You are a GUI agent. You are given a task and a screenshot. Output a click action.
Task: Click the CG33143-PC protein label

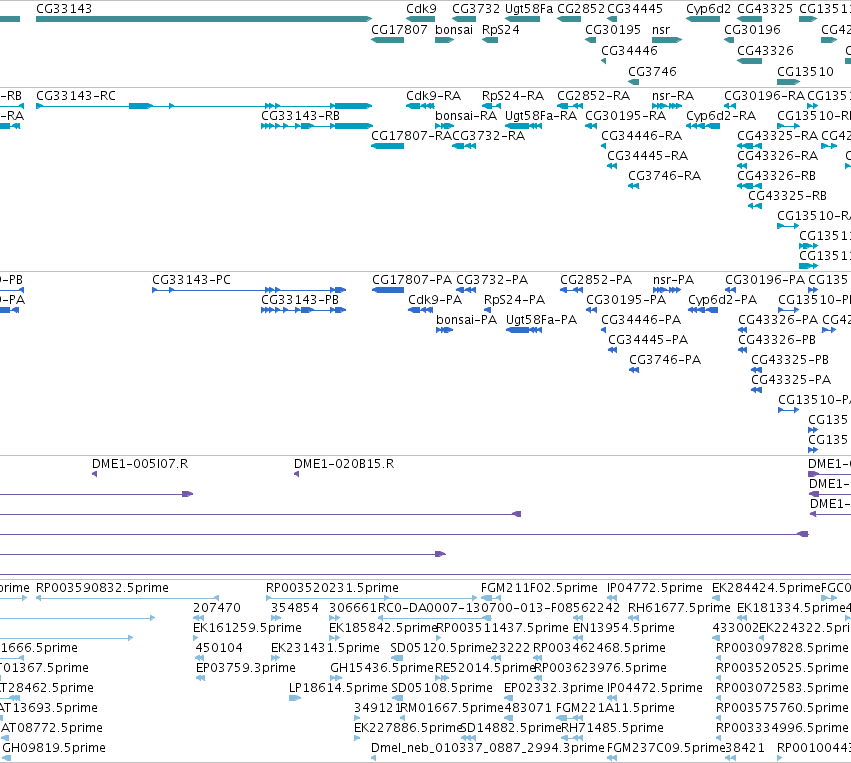(191, 280)
